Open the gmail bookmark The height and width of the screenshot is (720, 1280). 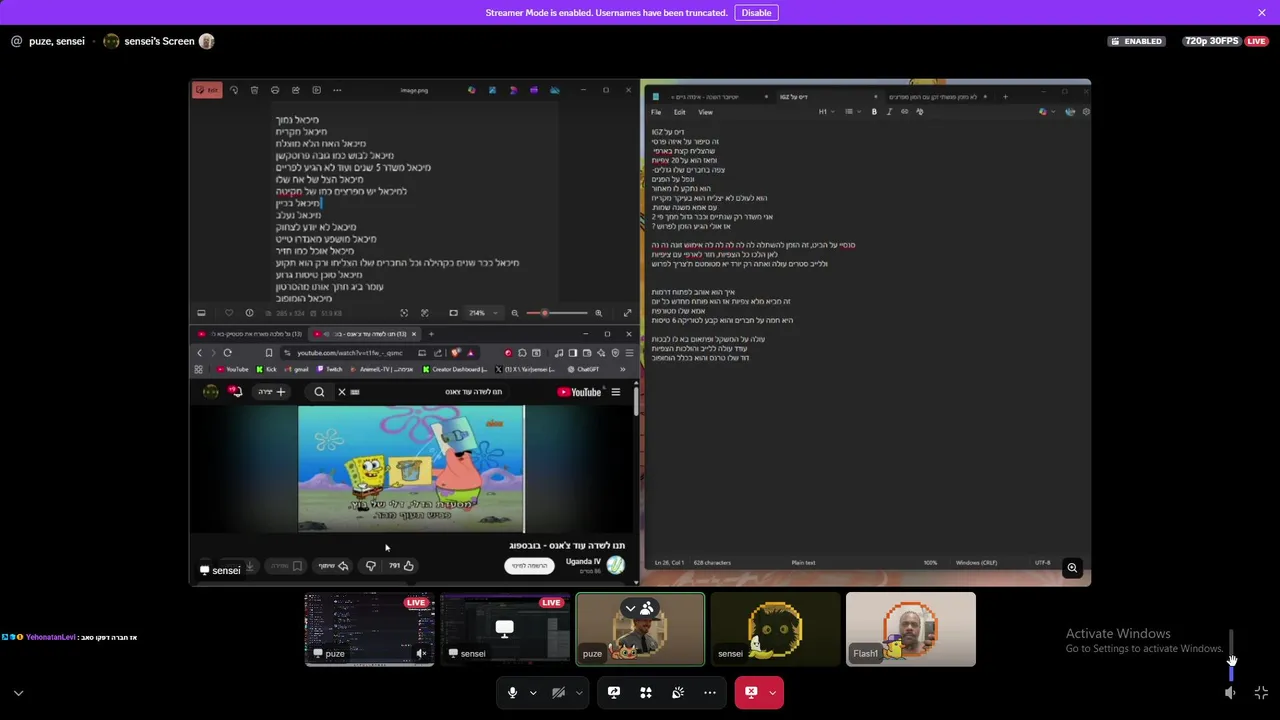click(x=297, y=369)
